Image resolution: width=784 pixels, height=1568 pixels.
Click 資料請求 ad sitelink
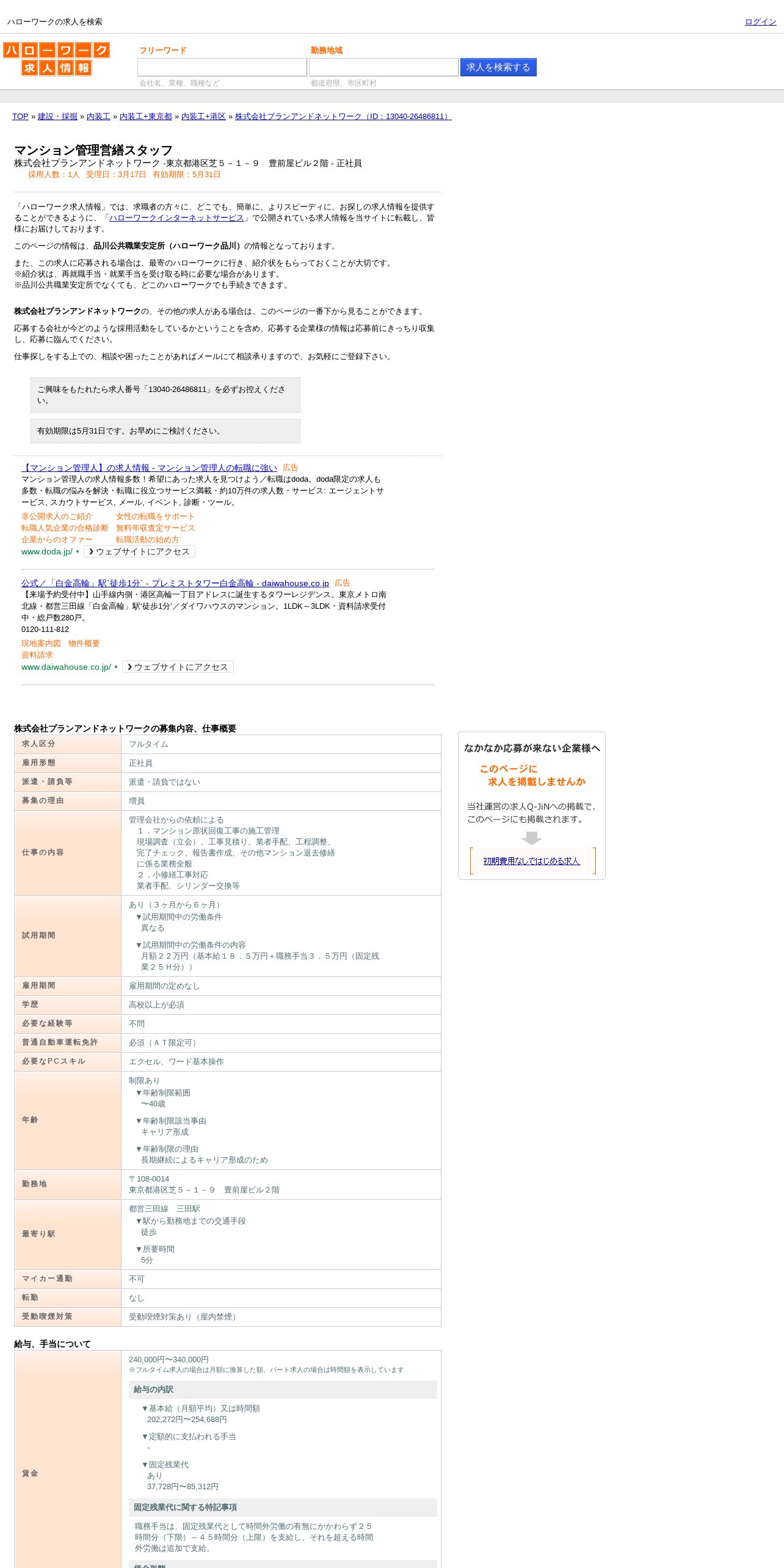click(37, 655)
